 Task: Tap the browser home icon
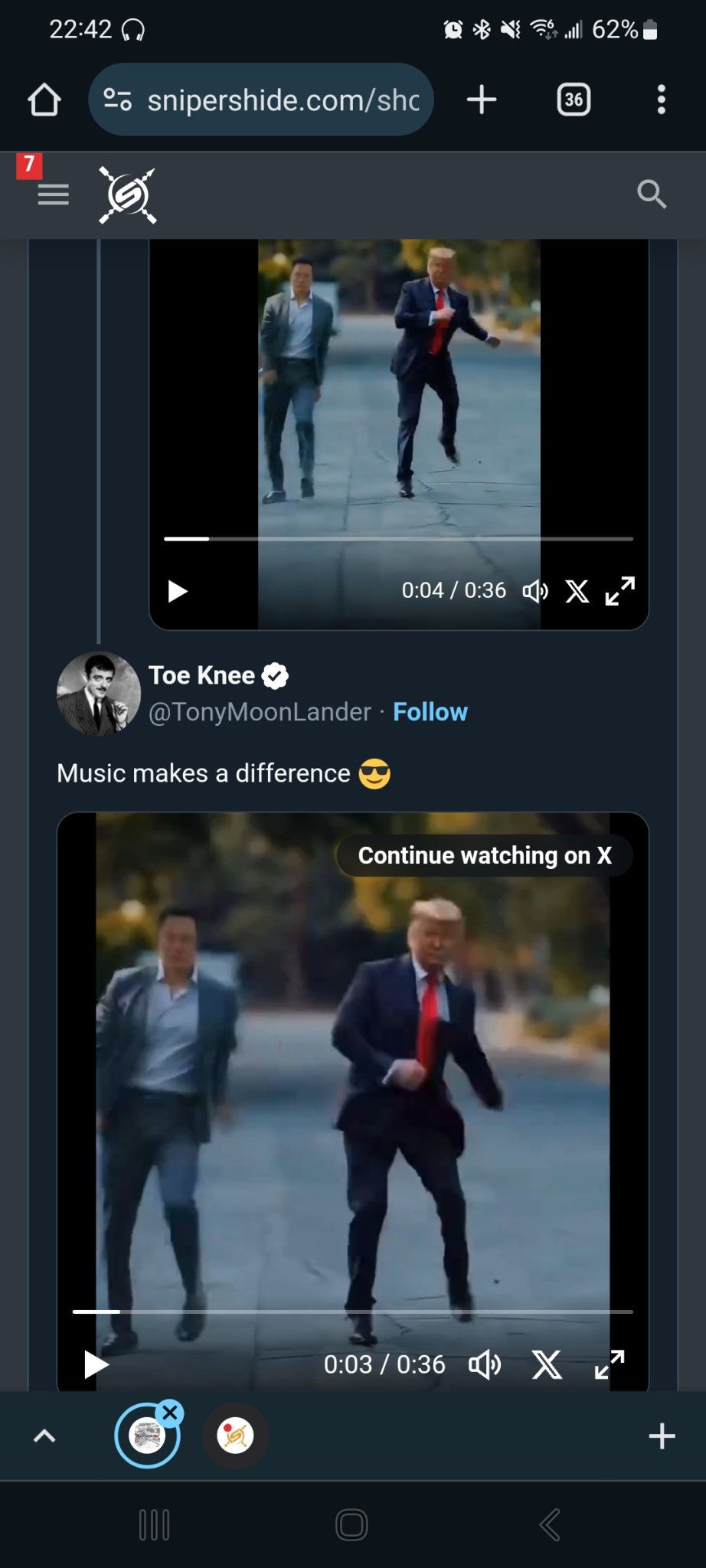[44, 100]
